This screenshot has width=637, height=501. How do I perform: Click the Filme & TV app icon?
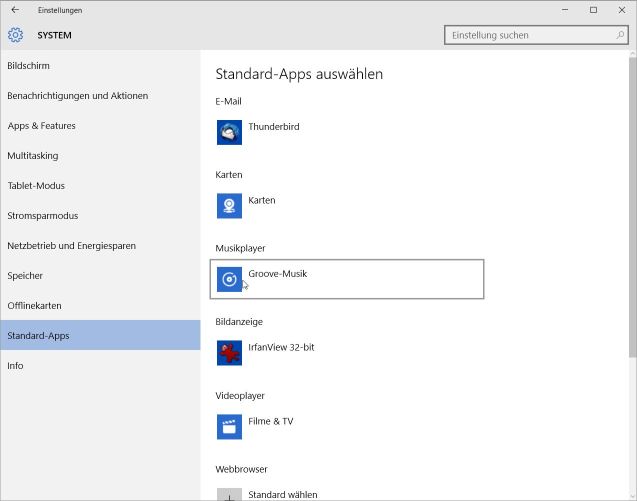point(229,427)
